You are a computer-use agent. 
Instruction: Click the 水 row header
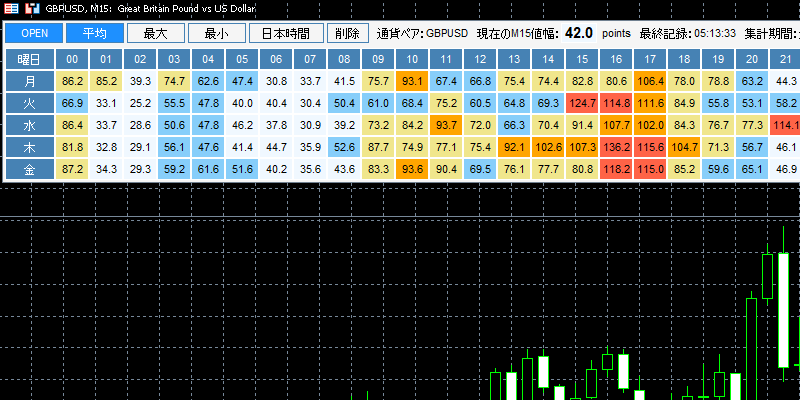[x=29, y=126]
